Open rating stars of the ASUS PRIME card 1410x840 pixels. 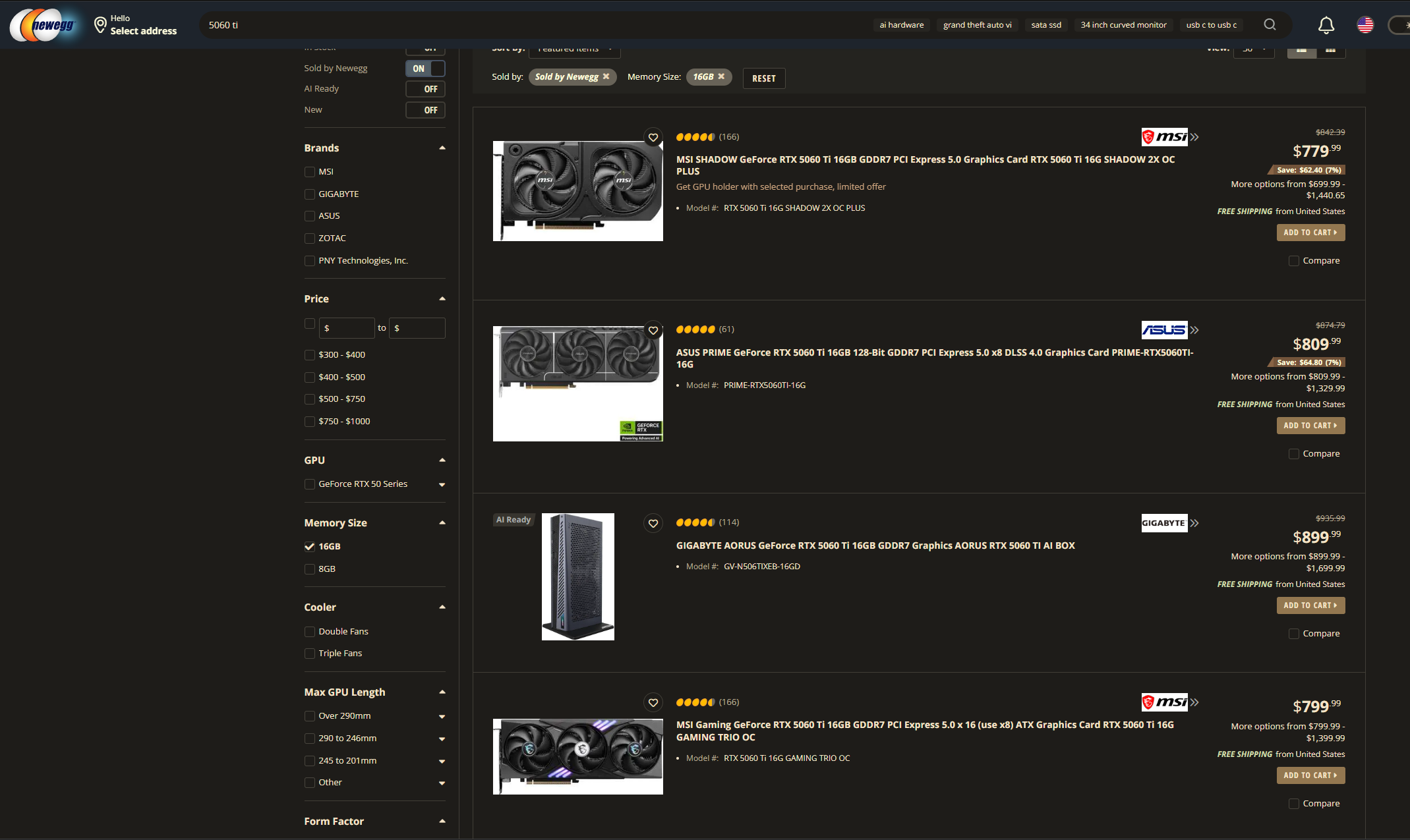[695, 329]
